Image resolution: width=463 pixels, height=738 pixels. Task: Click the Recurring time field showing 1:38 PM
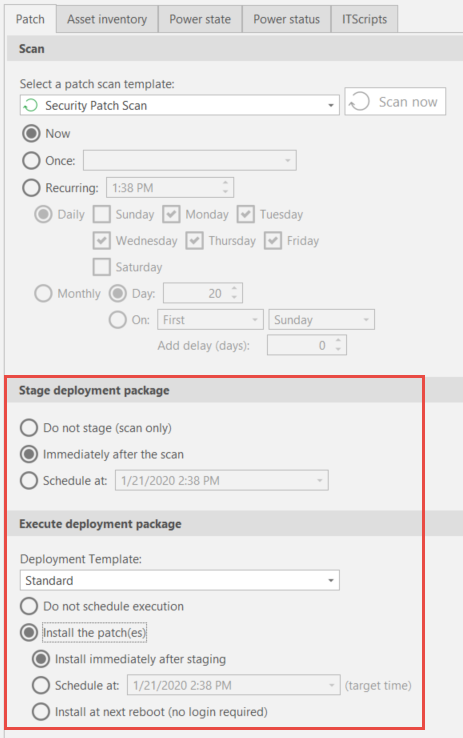[x=170, y=188]
